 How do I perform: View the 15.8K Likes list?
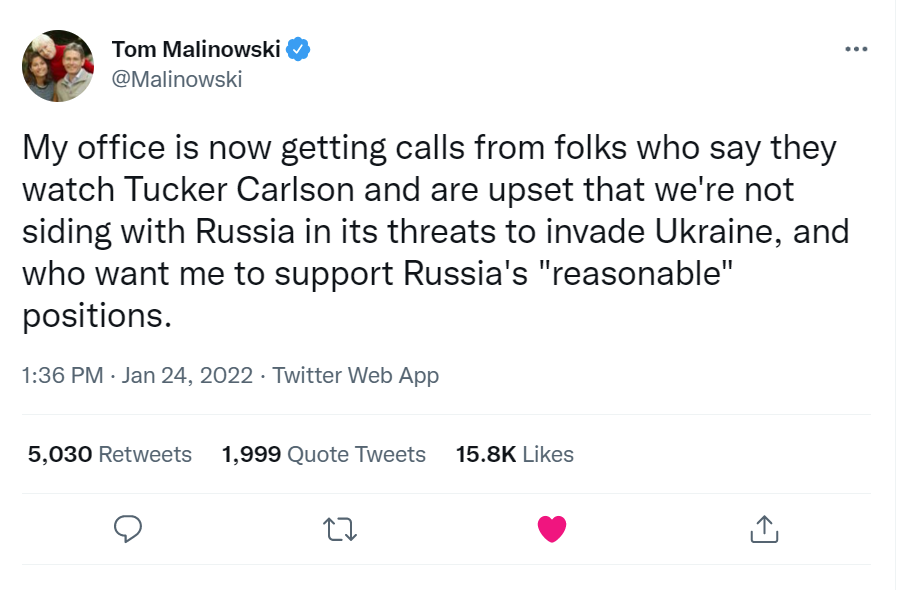[x=515, y=454]
